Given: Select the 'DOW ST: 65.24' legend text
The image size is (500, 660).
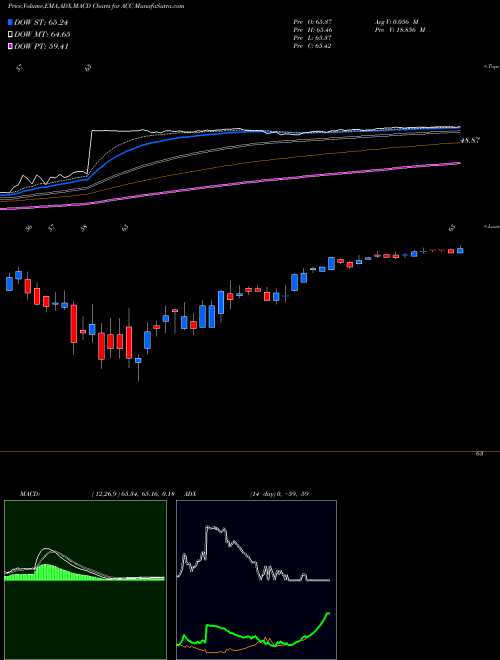Looking at the screenshot, I should [41, 22].
